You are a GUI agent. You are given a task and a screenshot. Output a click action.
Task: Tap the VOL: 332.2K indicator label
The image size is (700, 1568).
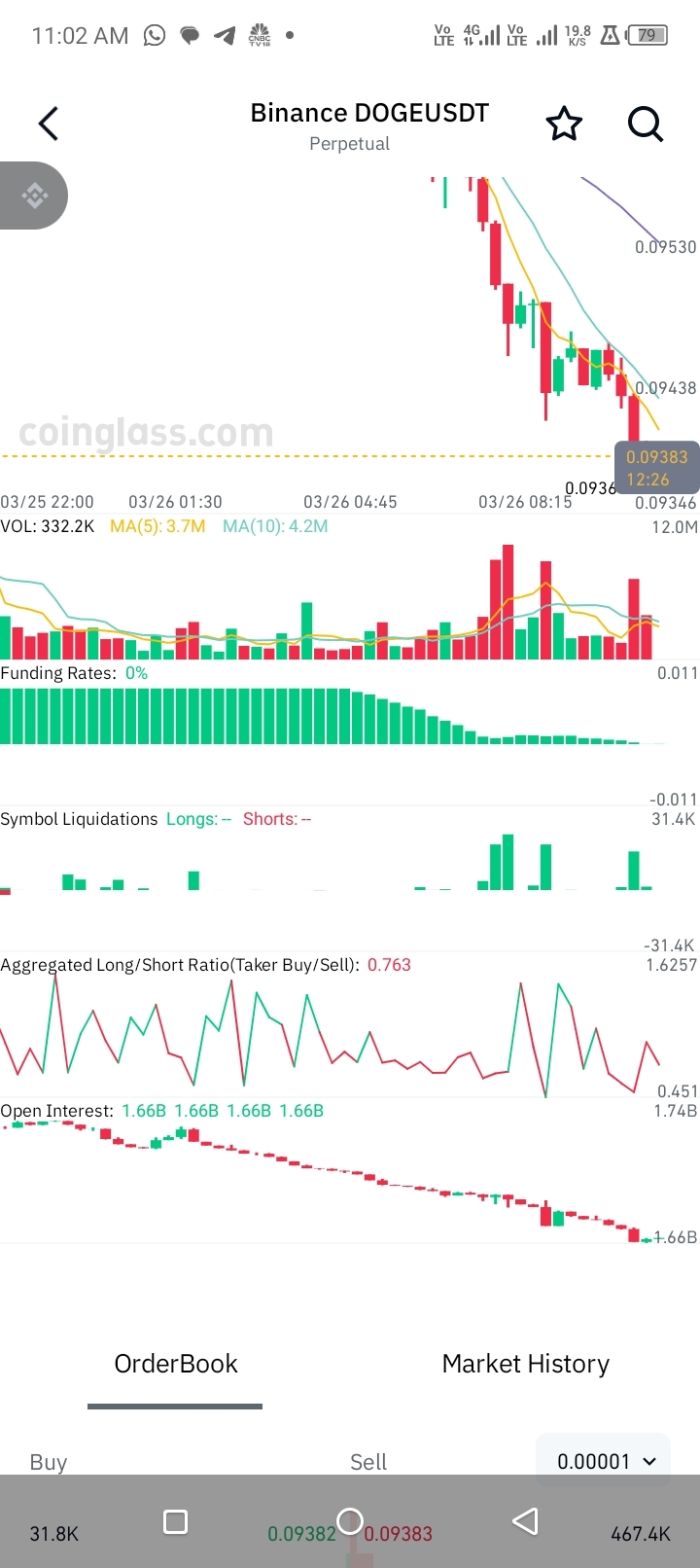(x=48, y=526)
